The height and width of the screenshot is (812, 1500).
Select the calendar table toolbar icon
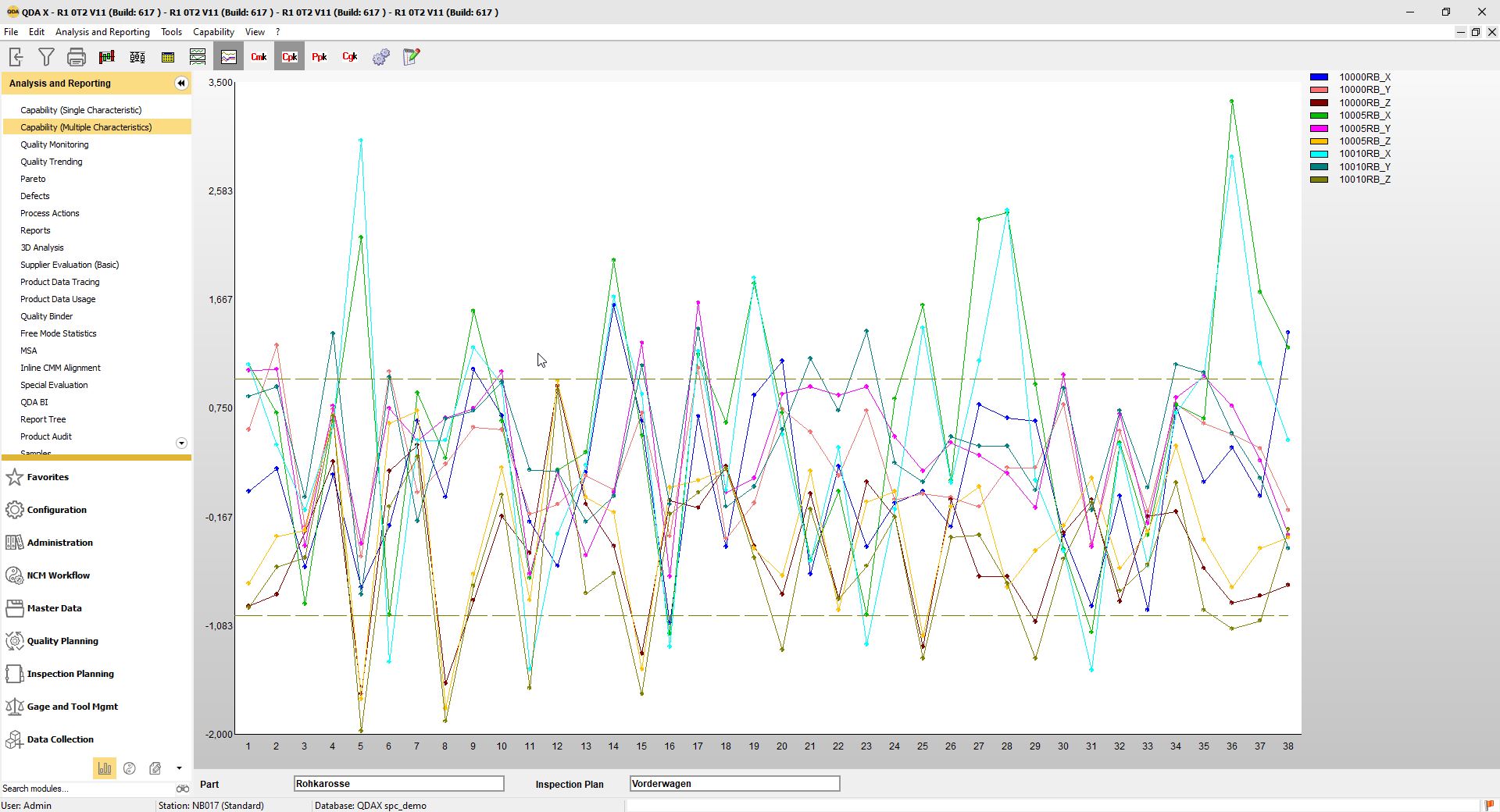(166, 56)
